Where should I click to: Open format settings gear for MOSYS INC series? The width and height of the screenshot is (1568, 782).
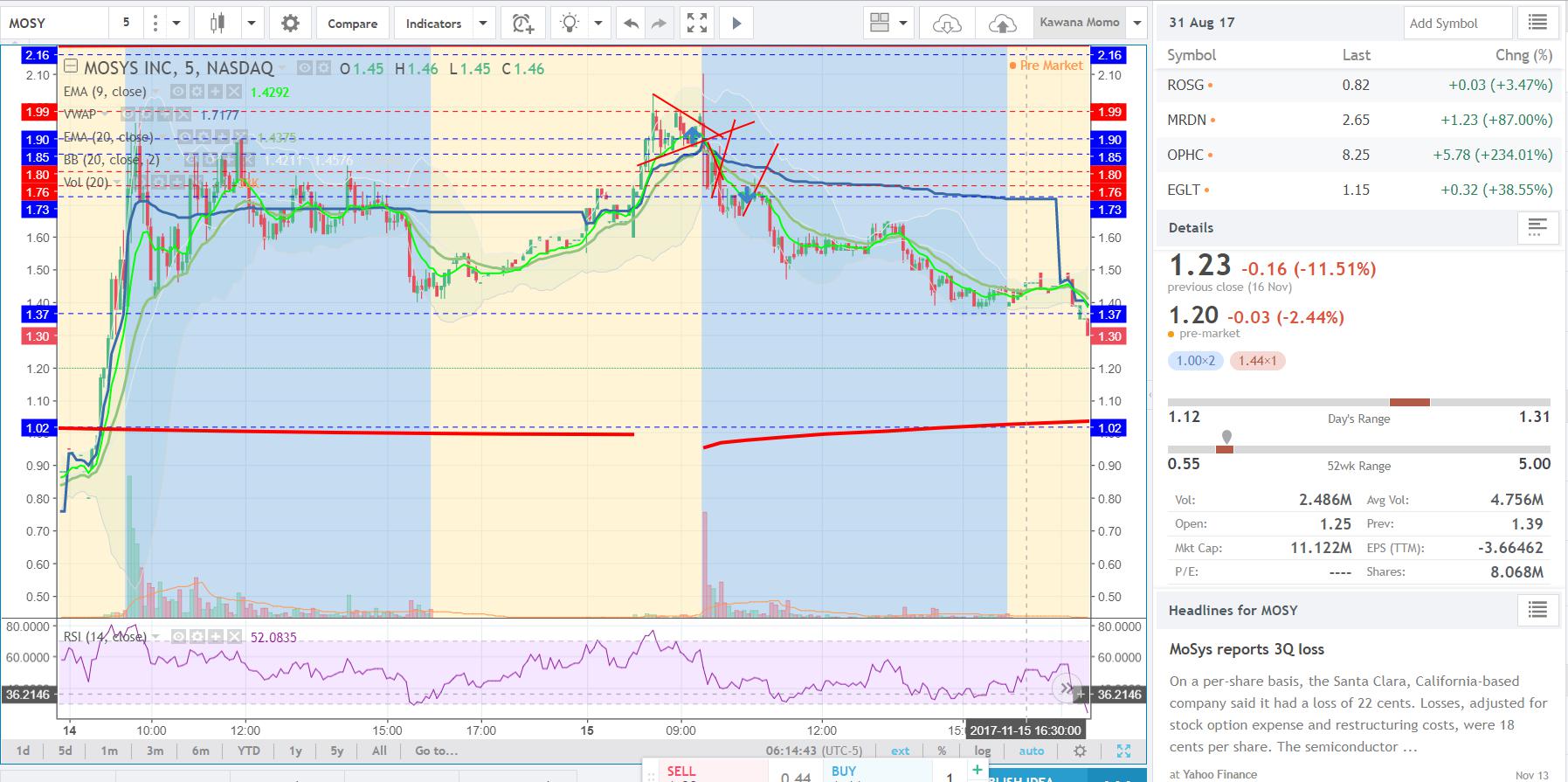[x=323, y=68]
